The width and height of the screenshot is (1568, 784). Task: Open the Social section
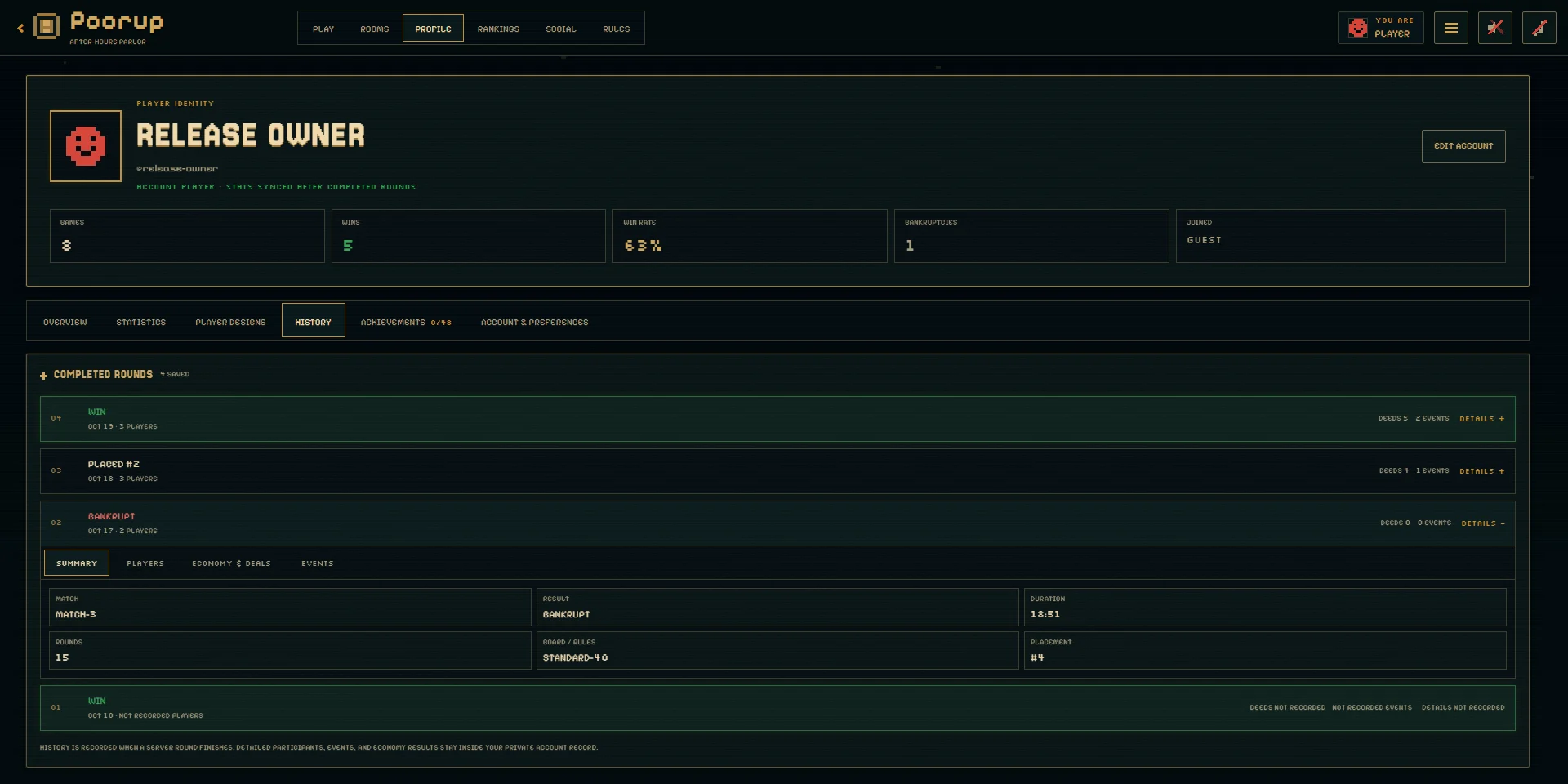pos(561,29)
